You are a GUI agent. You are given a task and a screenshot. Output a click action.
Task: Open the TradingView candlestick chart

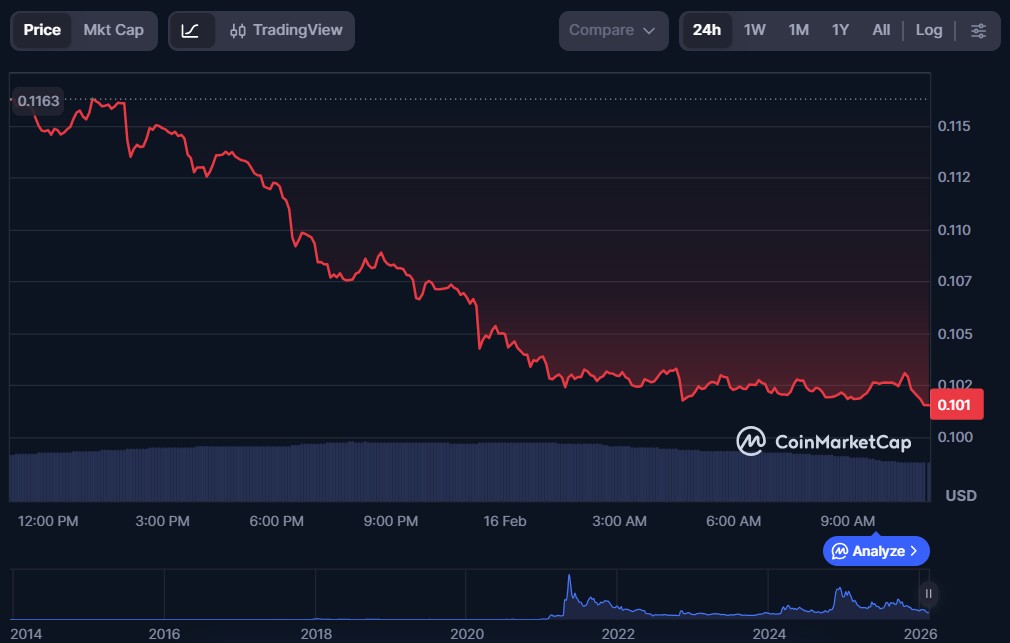(x=285, y=30)
